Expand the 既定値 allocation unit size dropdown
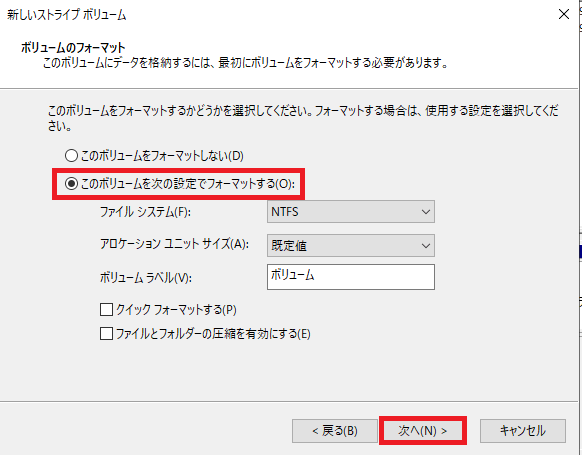The width and height of the screenshot is (582, 455). tap(351, 245)
